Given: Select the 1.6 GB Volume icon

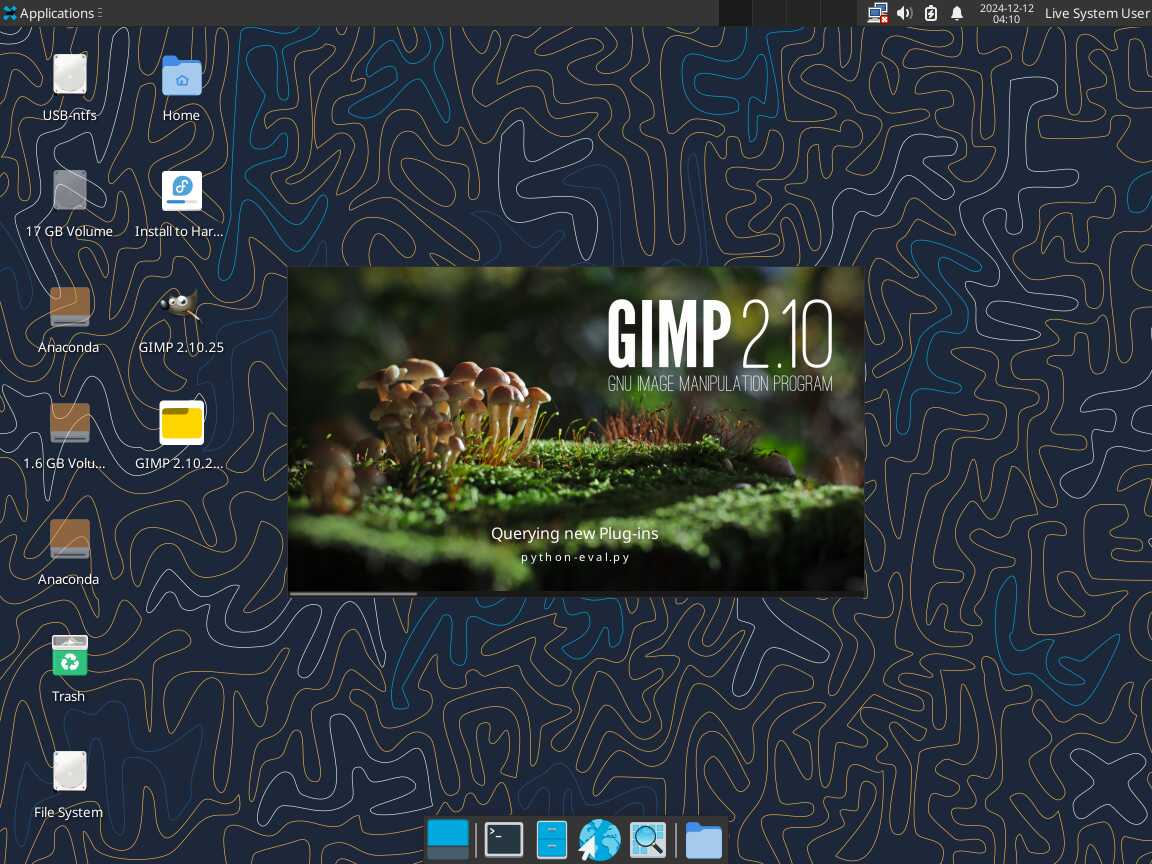Looking at the screenshot, I should point(70,422).
